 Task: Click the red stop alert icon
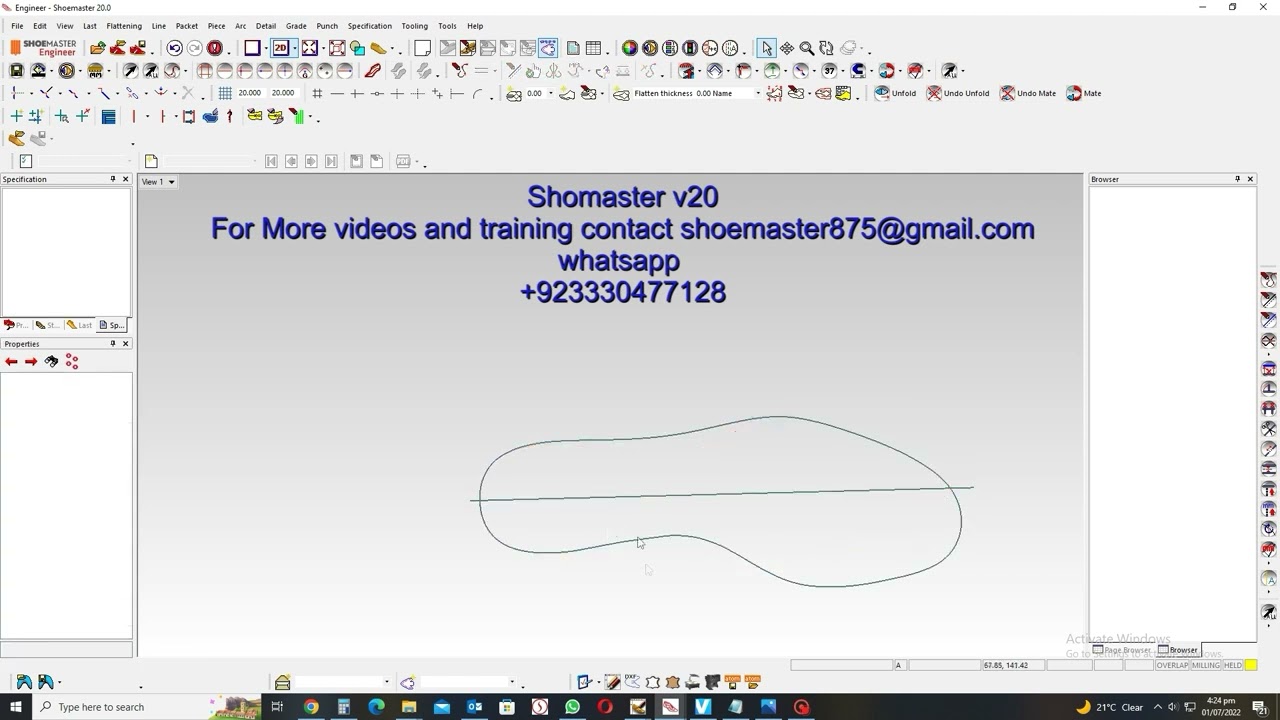(x=214, y=48)
